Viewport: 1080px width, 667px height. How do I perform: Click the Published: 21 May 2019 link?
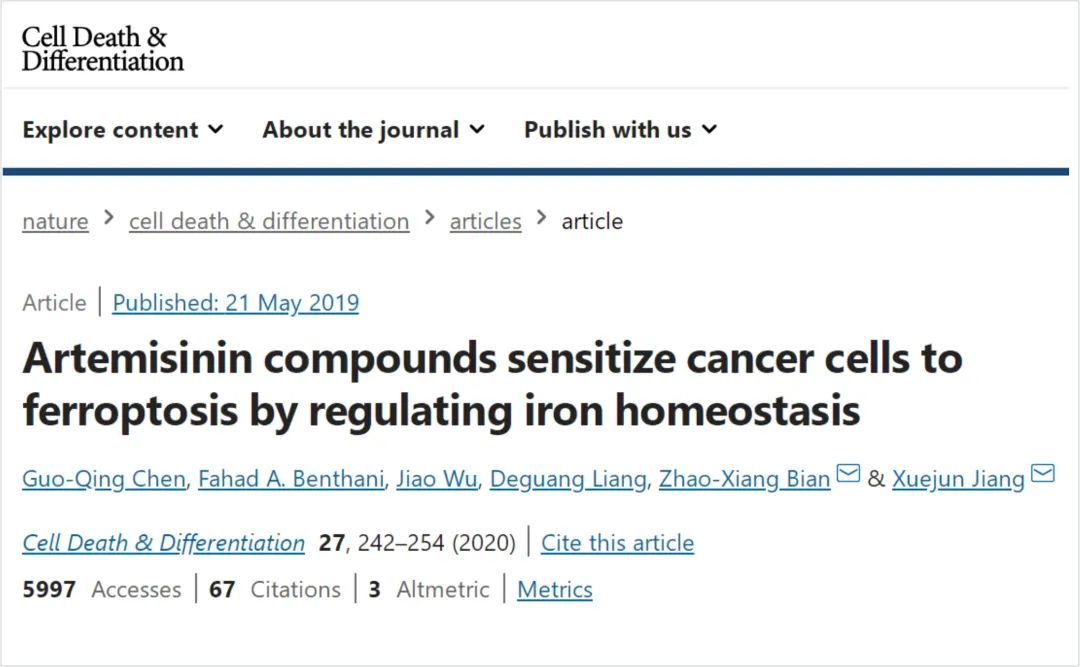point(236,302)
